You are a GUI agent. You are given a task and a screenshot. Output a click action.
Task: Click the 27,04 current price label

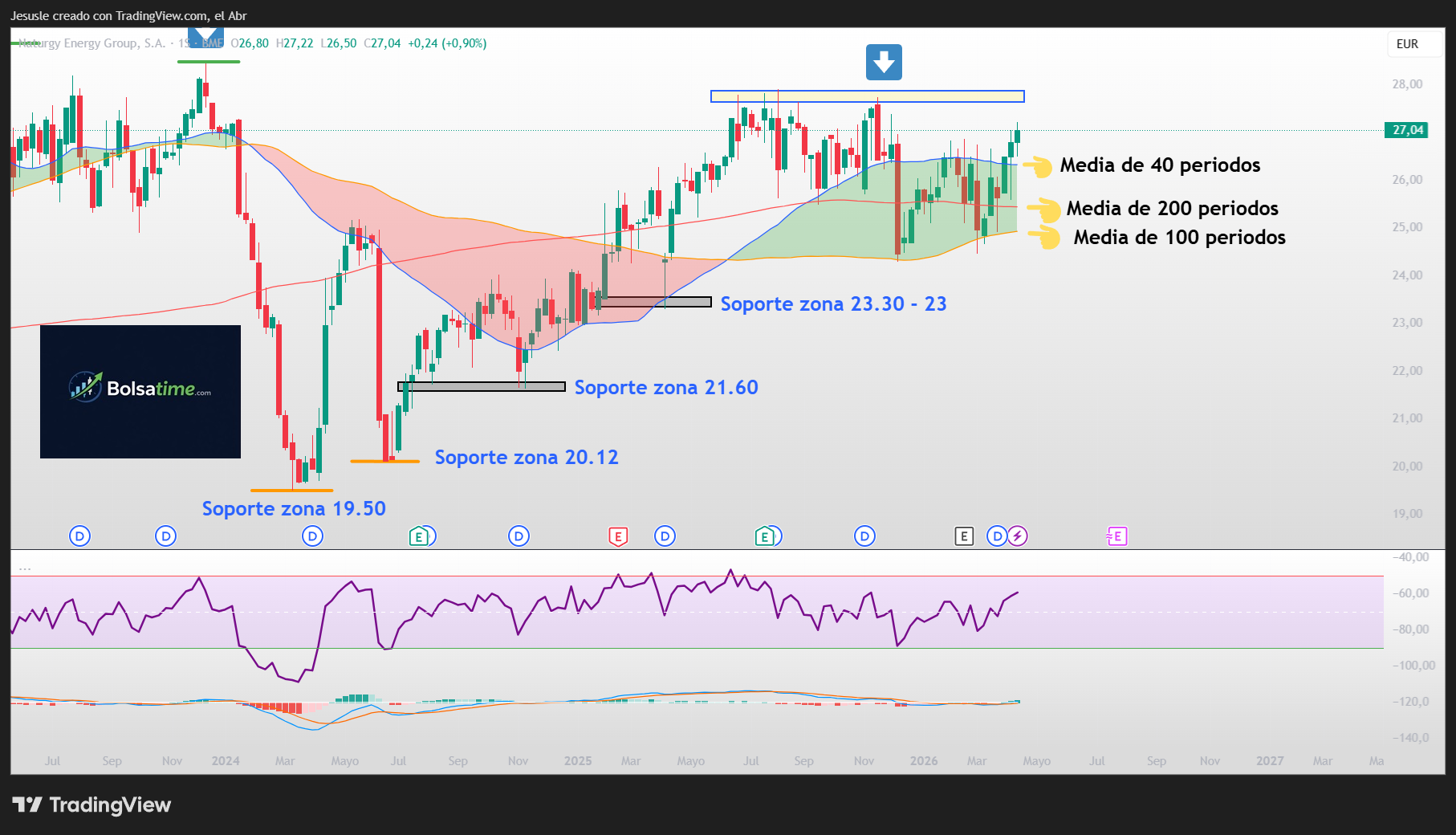click(1406, 130)
